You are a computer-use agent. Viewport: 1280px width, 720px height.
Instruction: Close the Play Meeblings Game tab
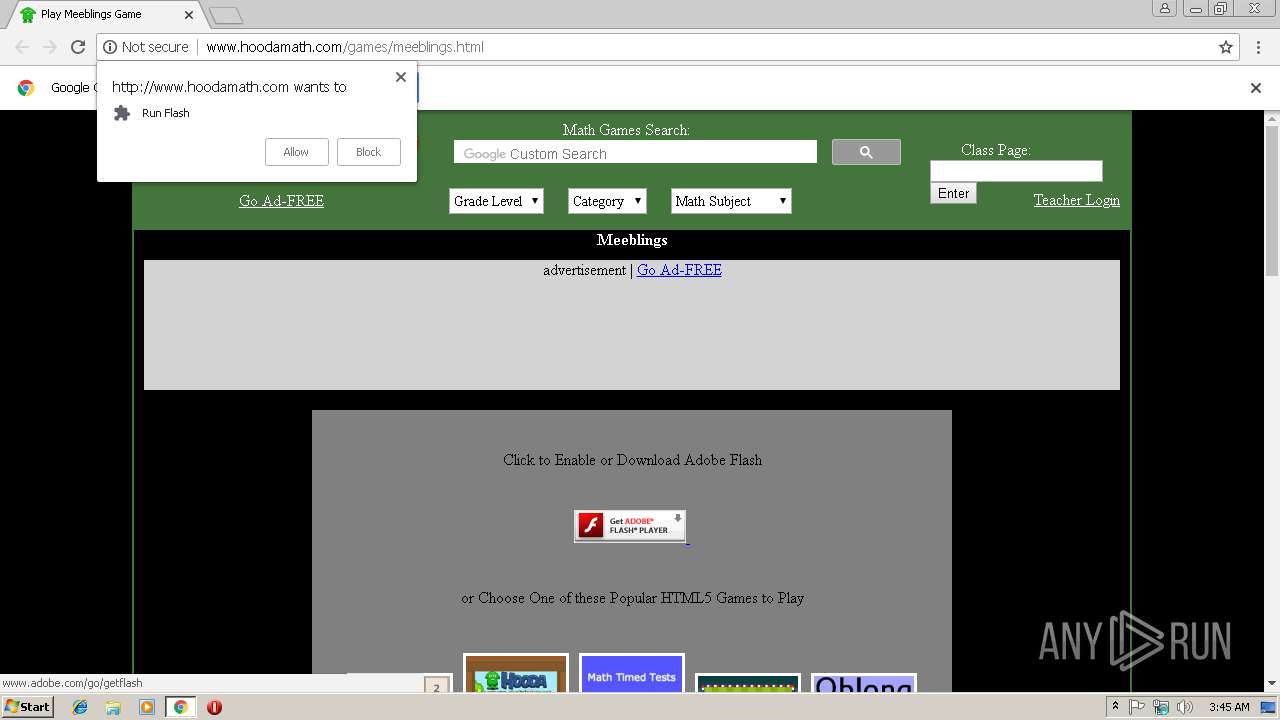pyautogui.click(x=189, y=15)
